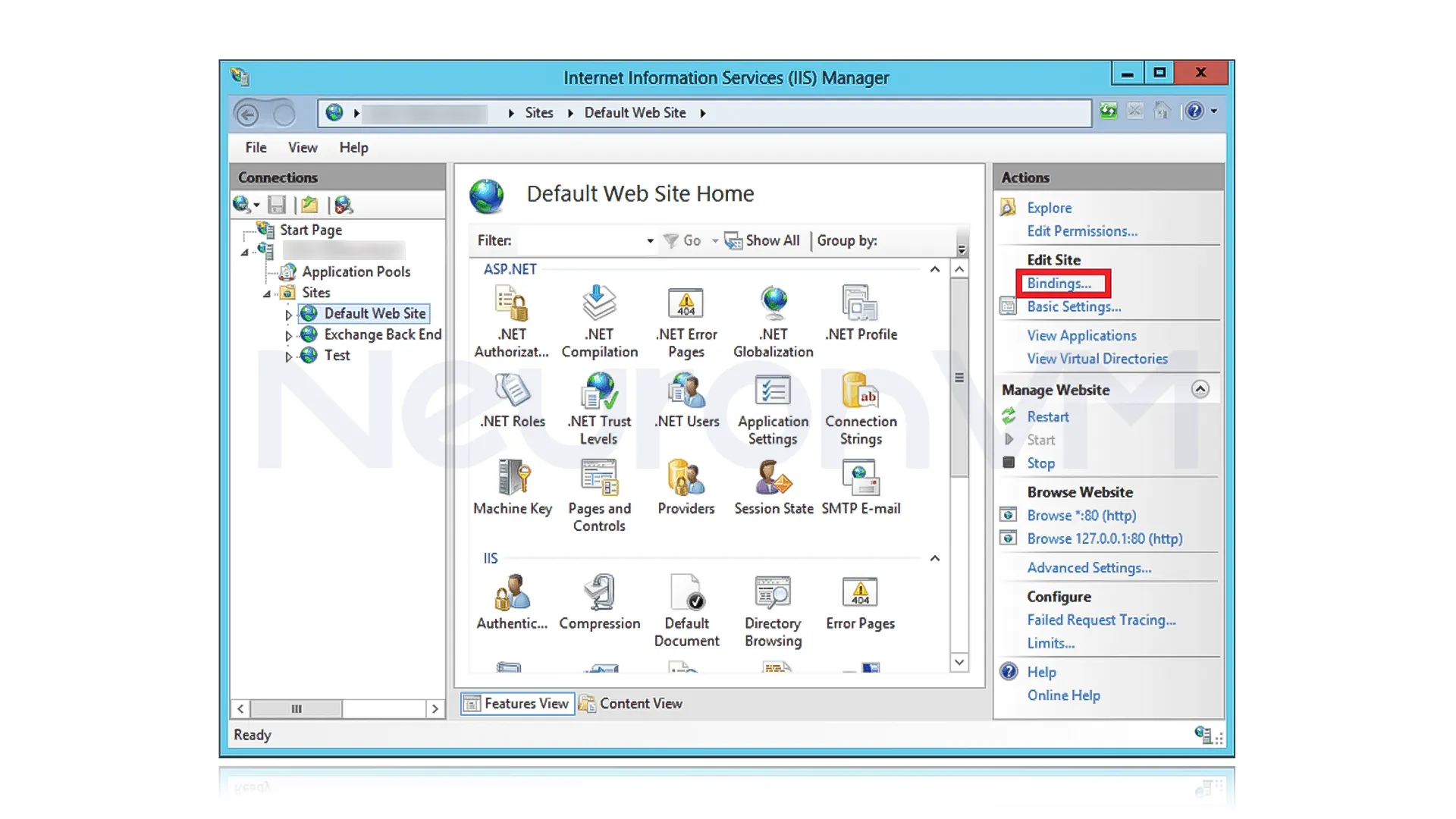1456x819 pixels.
Task: Select the Application Pools tree node
Action: coord(356,271)
